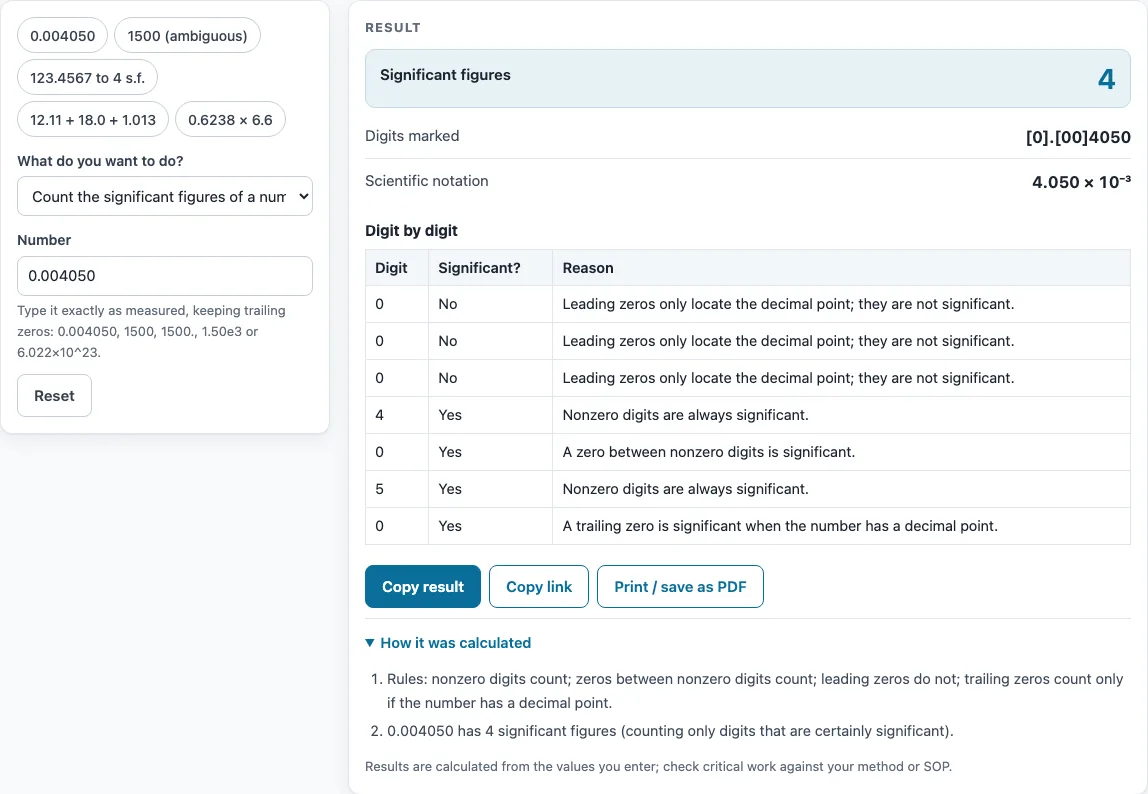Click digit 5 in the table
This screenshot has height=794, width=1148.
(379, 489)
